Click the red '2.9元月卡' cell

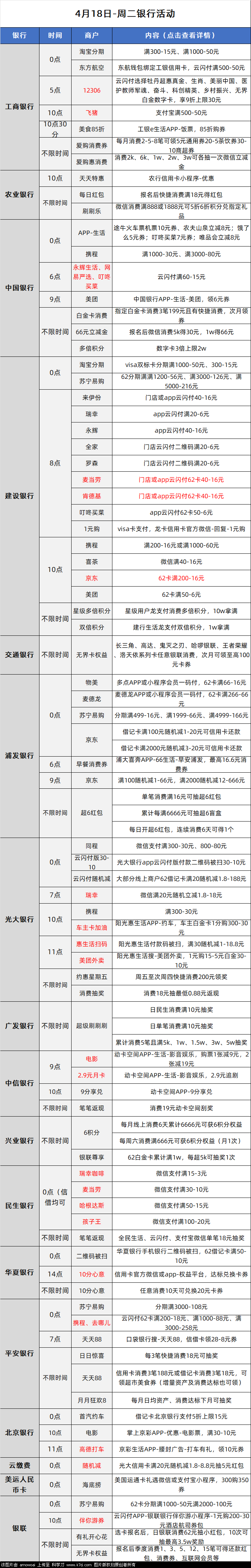click(x=91, y=1075)
